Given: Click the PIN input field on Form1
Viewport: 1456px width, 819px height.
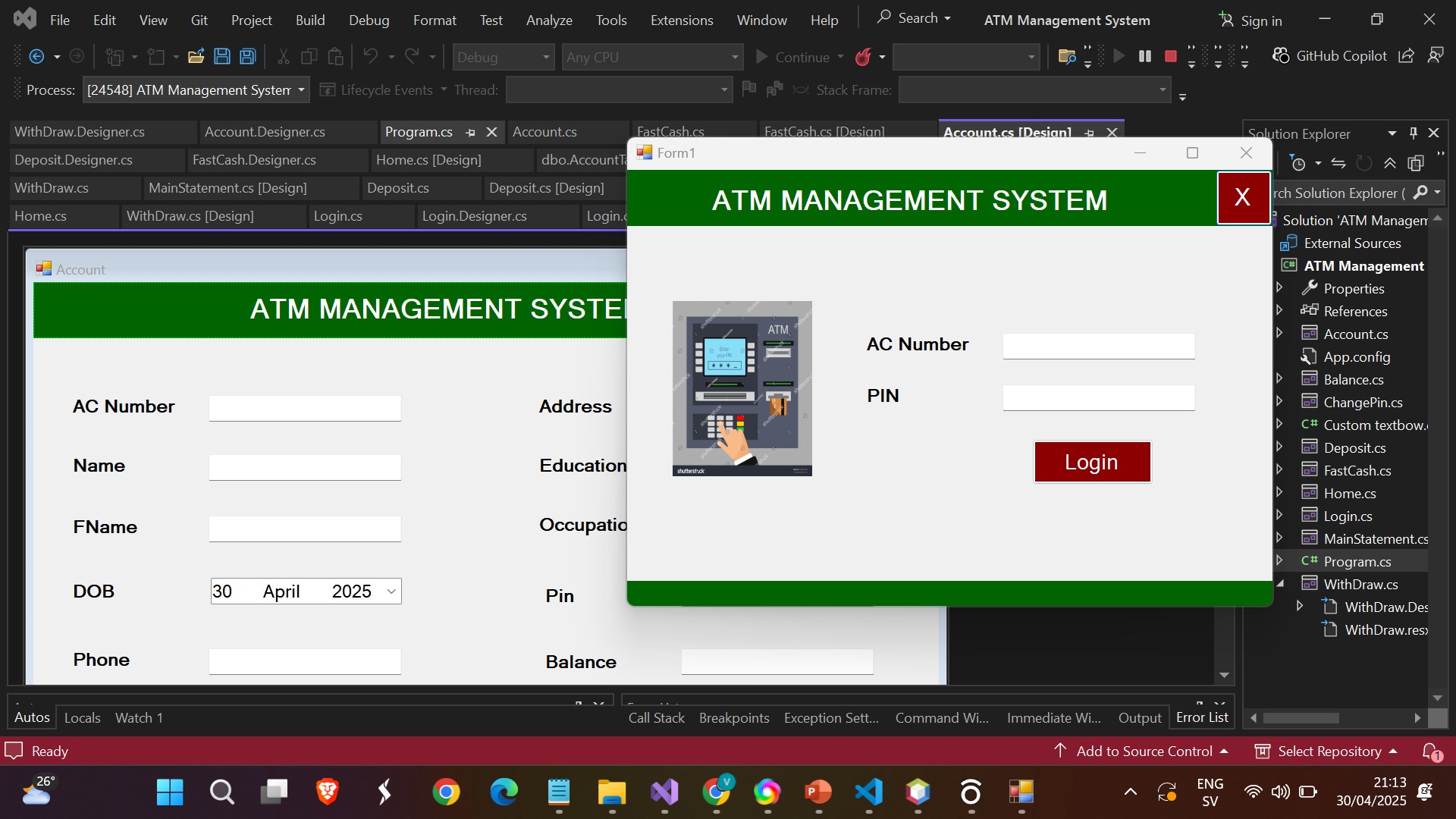Looking at the screenshot, I should (x=1098, y=397).
